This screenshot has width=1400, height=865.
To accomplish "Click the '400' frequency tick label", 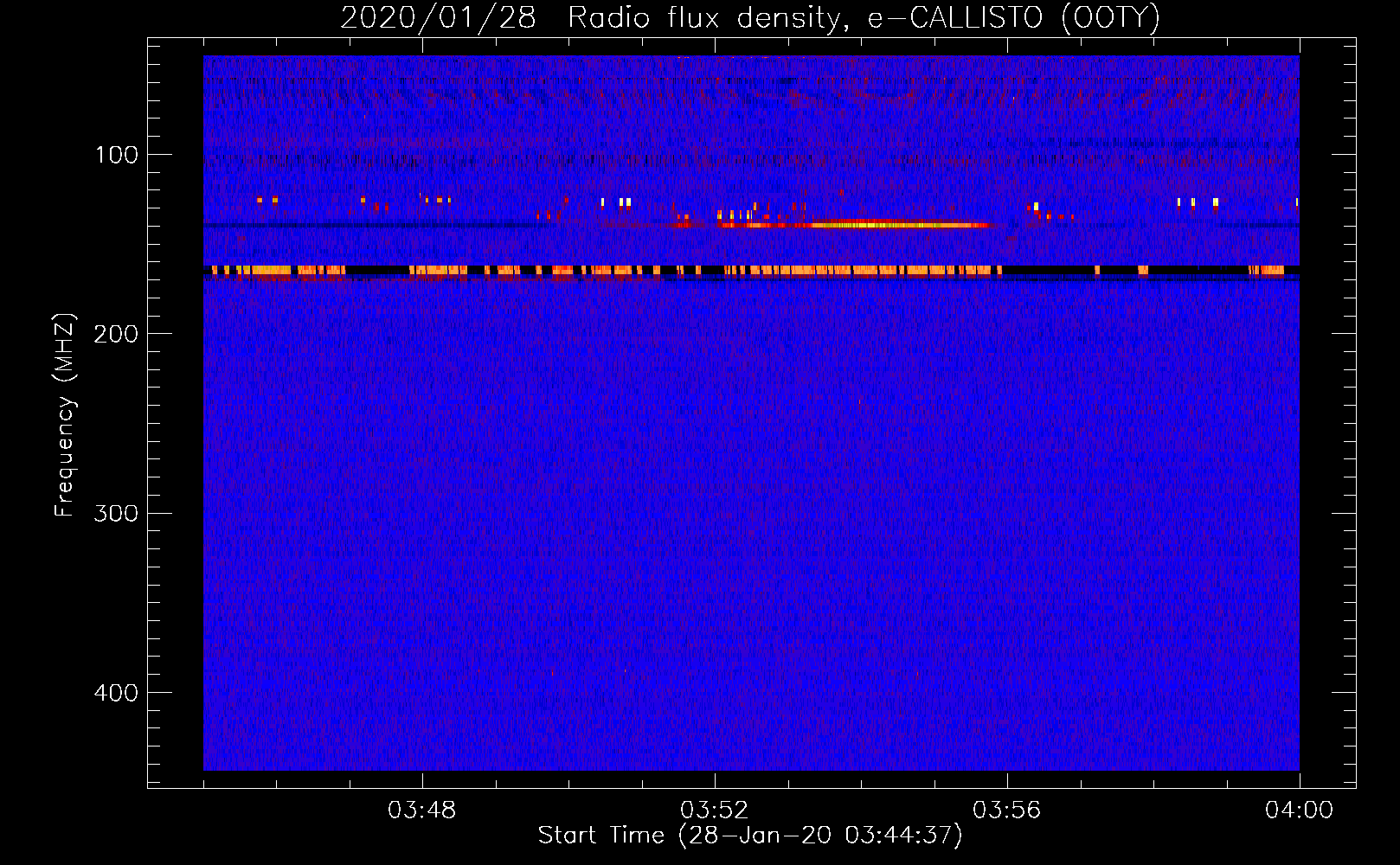I will (116, 693).
